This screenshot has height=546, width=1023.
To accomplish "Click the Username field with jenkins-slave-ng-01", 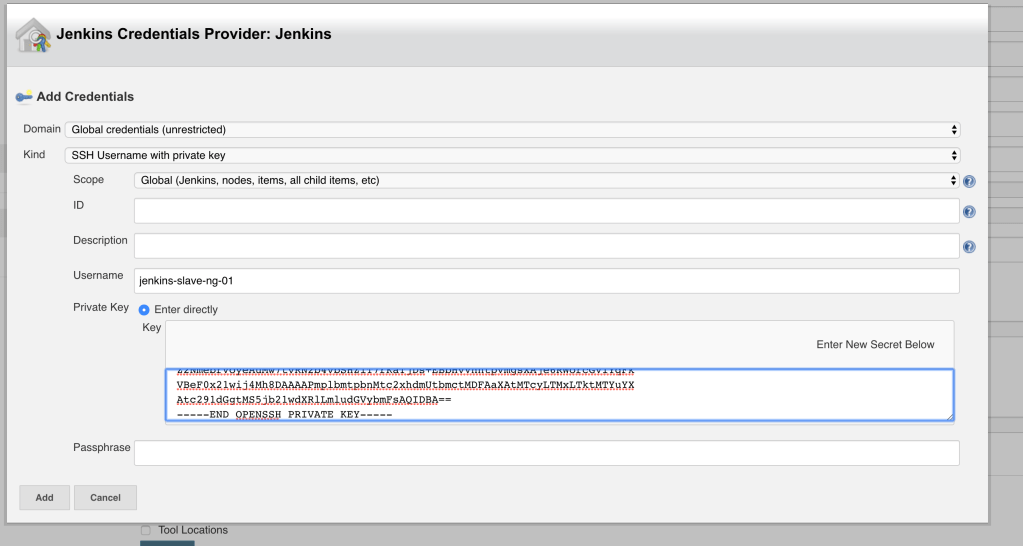I will point(547,281).
